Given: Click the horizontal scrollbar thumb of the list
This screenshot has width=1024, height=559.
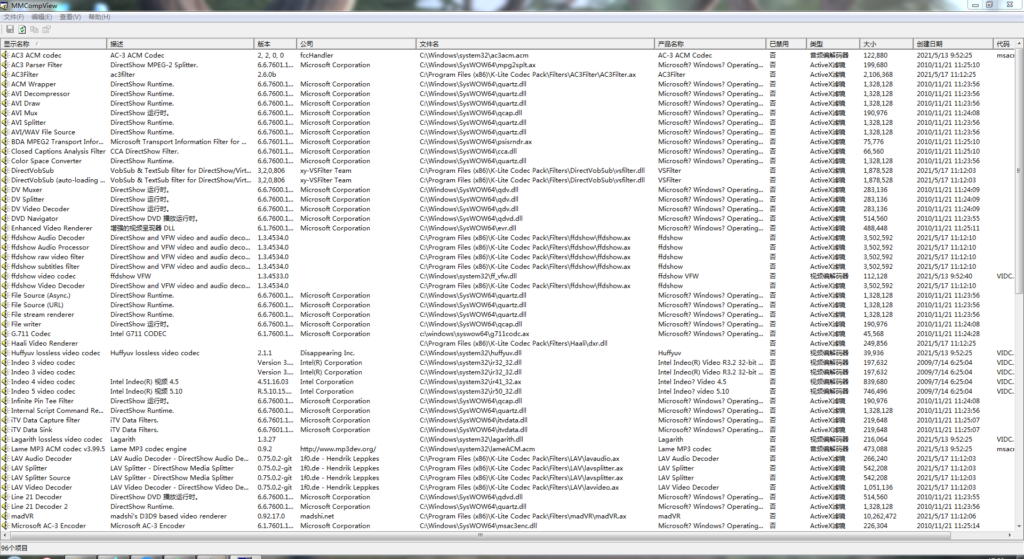Looking at the screenshot, I should [480, 535].
